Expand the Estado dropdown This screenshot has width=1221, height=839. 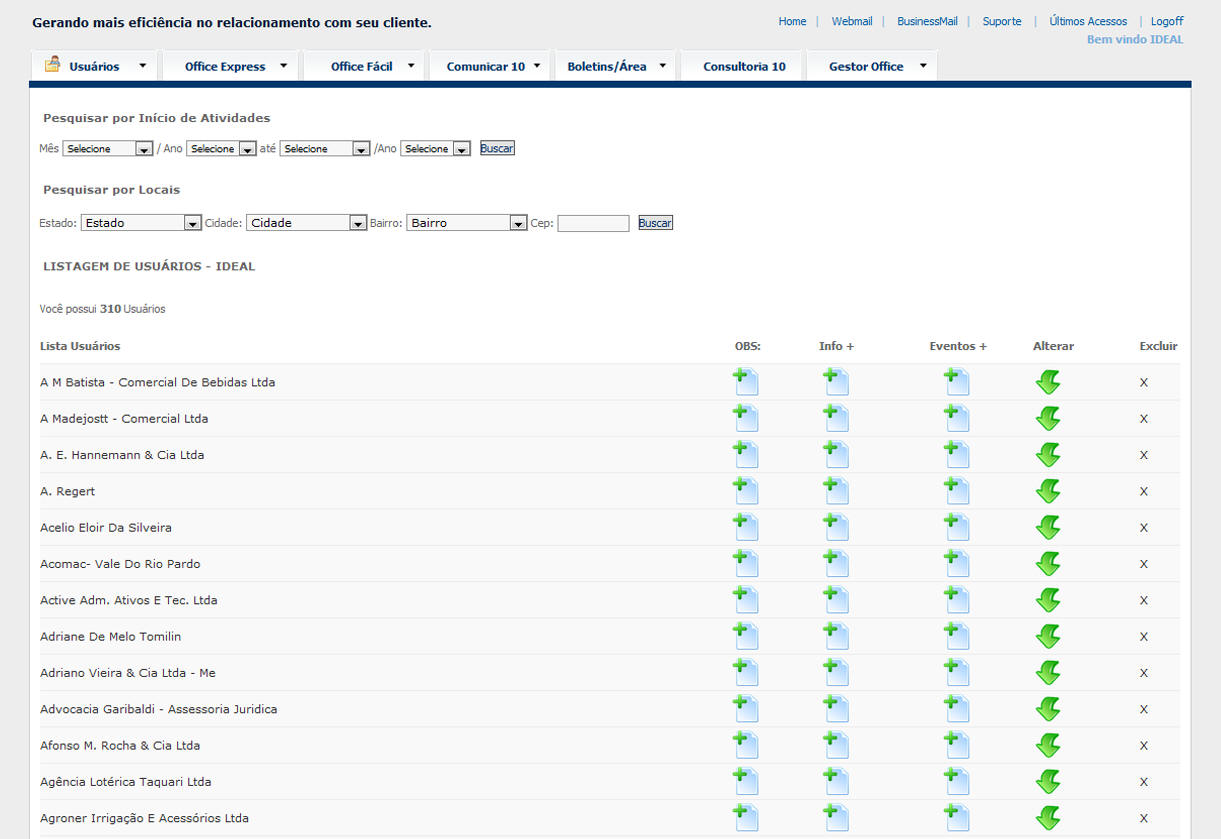point(141,223)
